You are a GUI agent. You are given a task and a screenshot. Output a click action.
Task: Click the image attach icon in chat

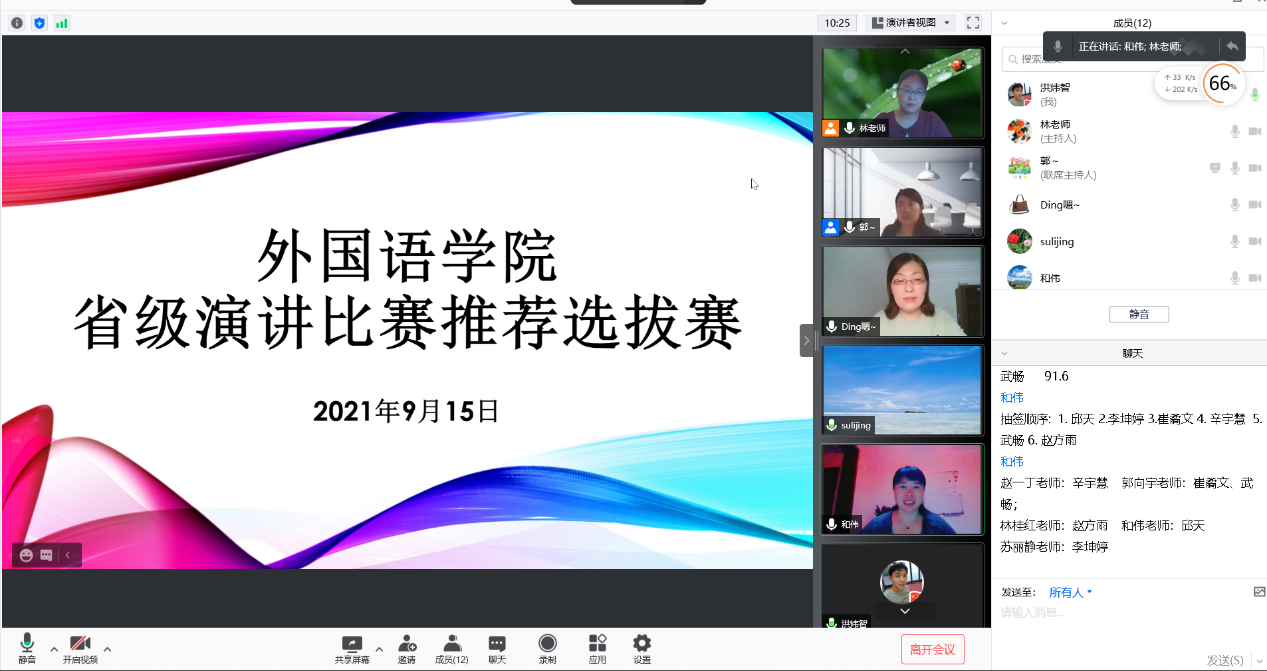tap(1259, 592)
